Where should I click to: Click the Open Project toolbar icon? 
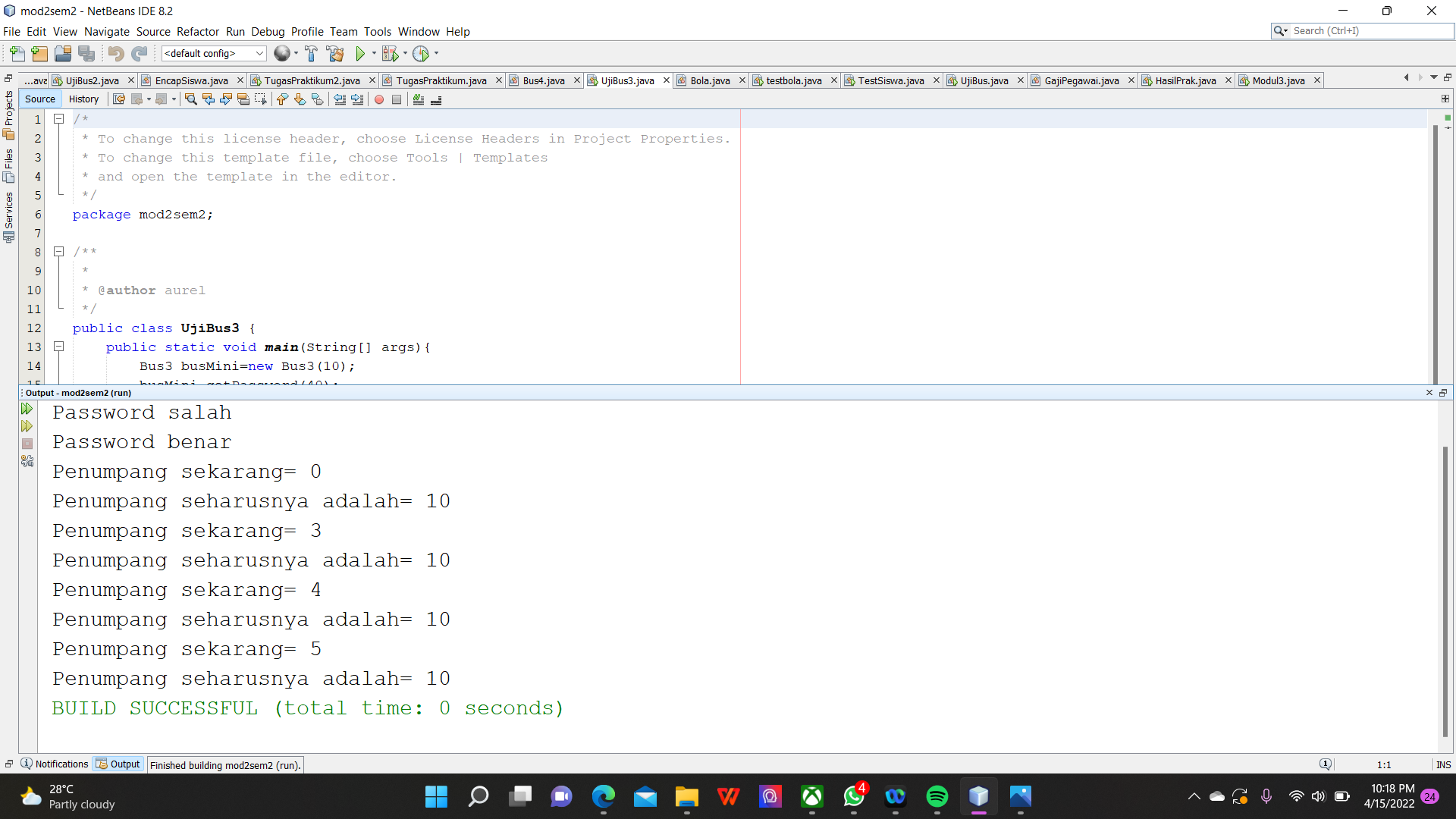coord(63,54)
